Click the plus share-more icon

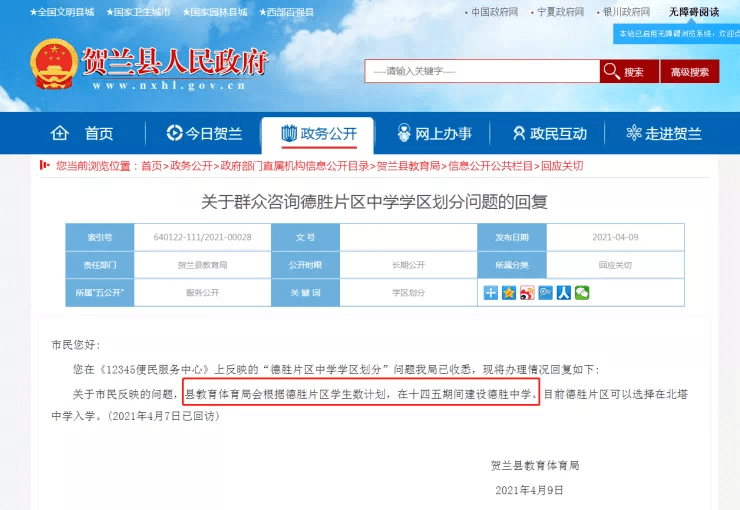coord(491,293)
